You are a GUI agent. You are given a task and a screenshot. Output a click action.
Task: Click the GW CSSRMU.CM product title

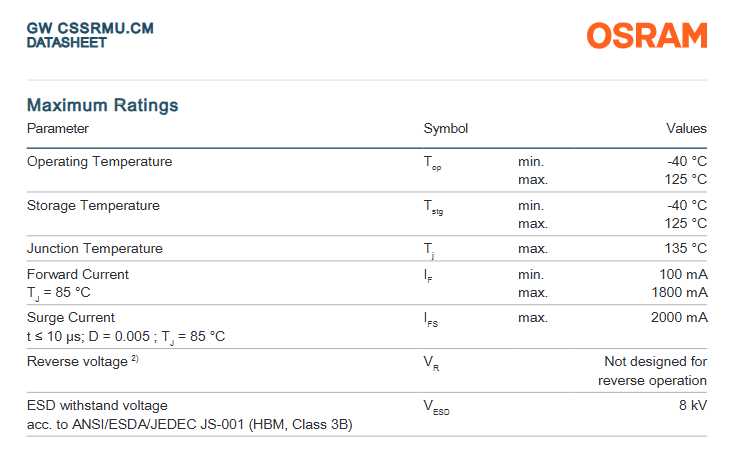coord(90,29)
